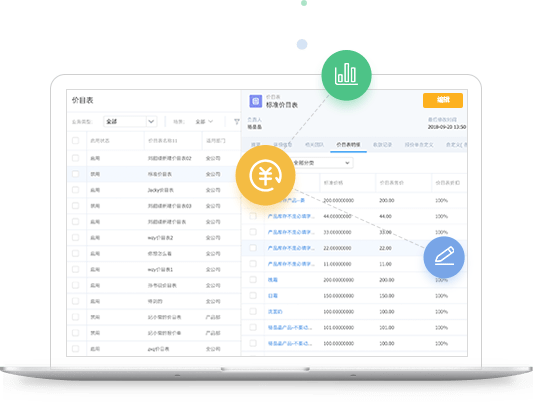Tick the checkbox for the wjy价目表2 row
The height and width of the screenshot is (402, 533).
75,238
